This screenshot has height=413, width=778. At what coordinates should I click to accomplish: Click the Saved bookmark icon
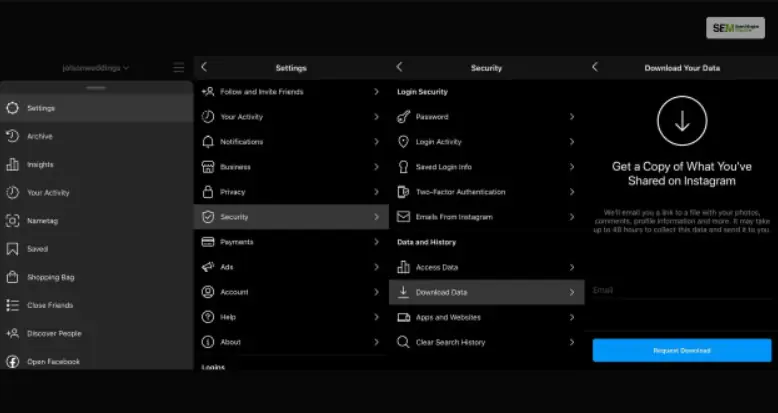click(12, 249)
